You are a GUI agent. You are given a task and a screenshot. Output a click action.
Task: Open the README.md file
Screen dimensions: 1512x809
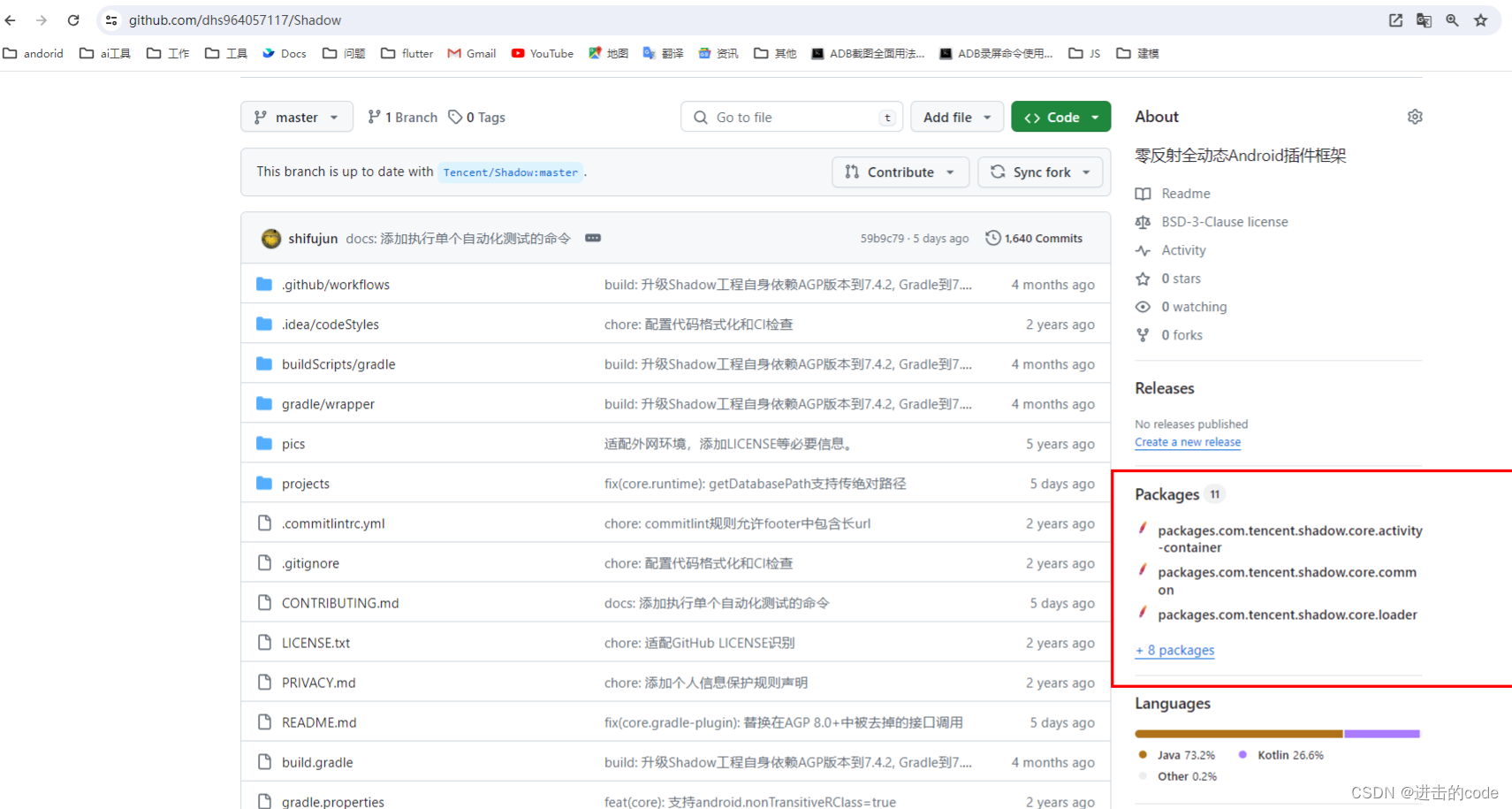[319, 722]
